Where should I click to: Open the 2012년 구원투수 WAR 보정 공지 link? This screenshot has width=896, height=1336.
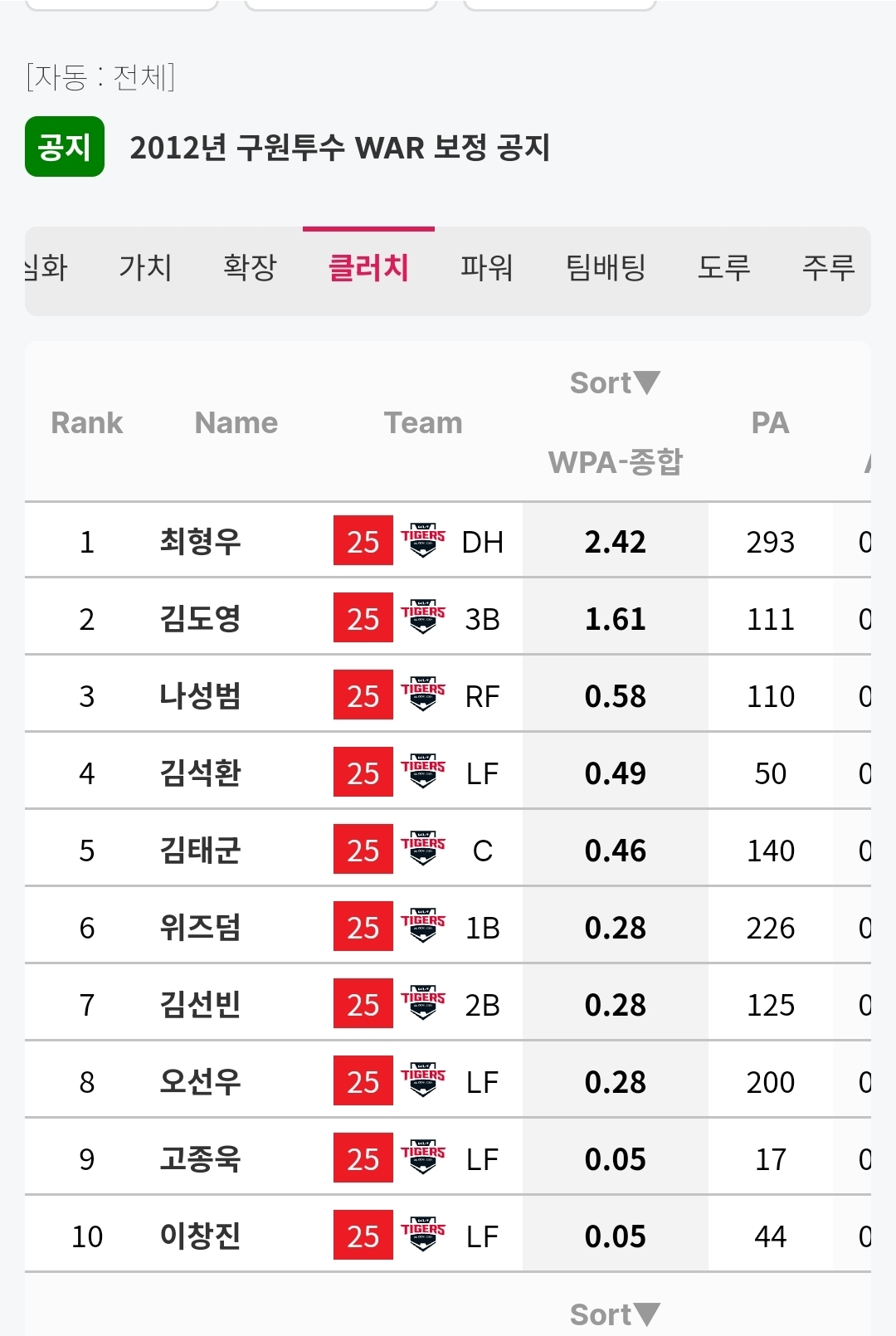tap(340, 148)
